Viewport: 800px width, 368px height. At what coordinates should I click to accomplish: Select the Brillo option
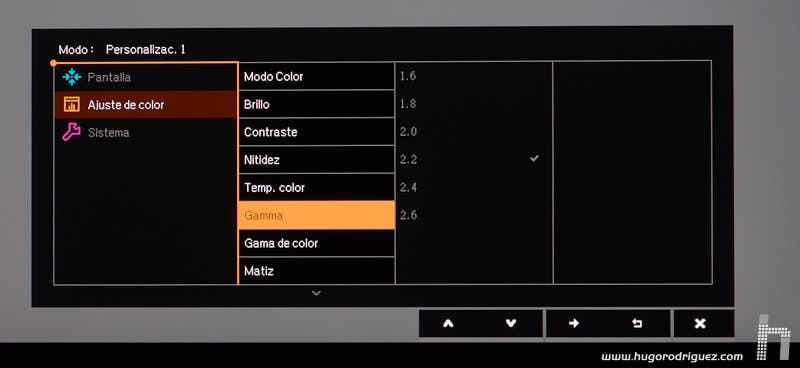[x=316, y=104]
